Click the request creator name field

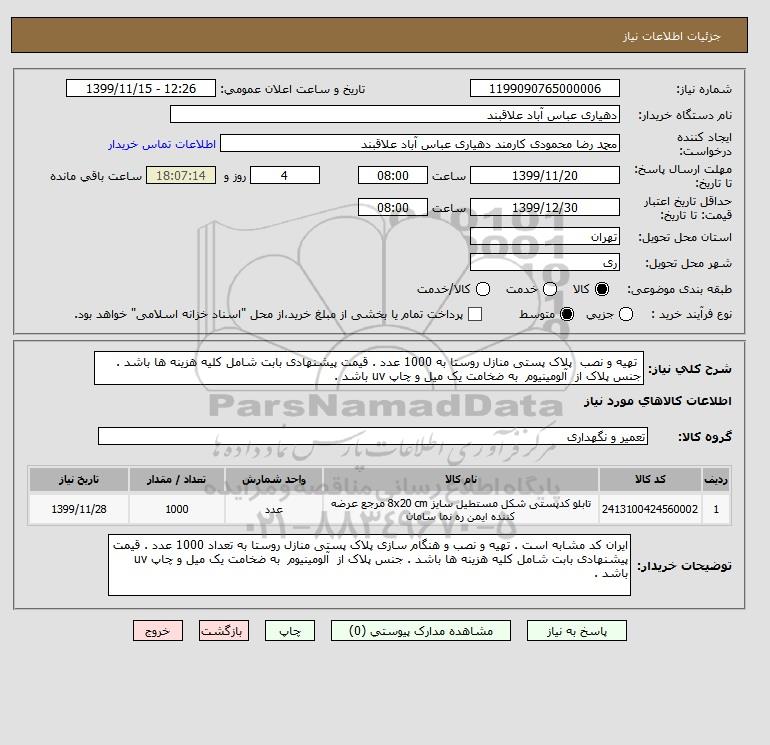point(420,143)
